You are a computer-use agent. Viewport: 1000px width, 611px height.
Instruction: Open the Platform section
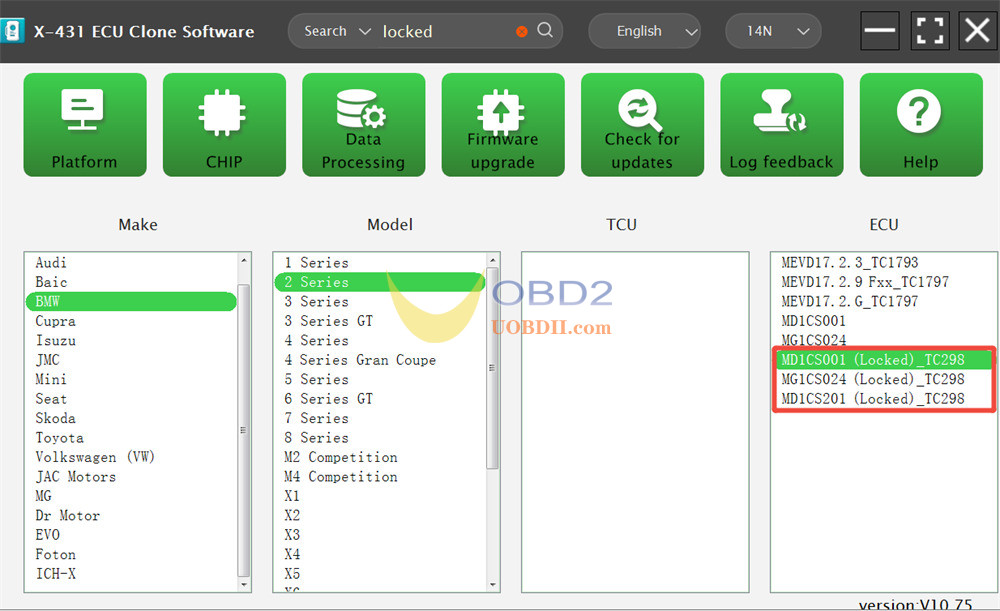pos(85,124)
